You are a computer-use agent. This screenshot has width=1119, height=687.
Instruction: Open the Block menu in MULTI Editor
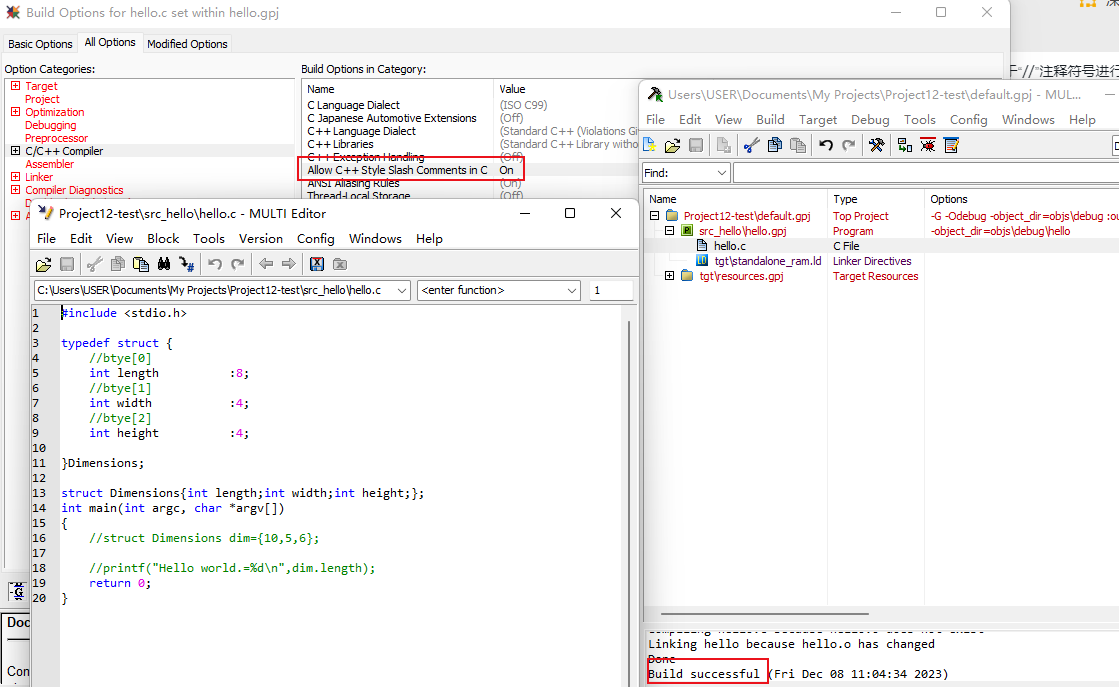pyautogui.click(x=163, y=239)
